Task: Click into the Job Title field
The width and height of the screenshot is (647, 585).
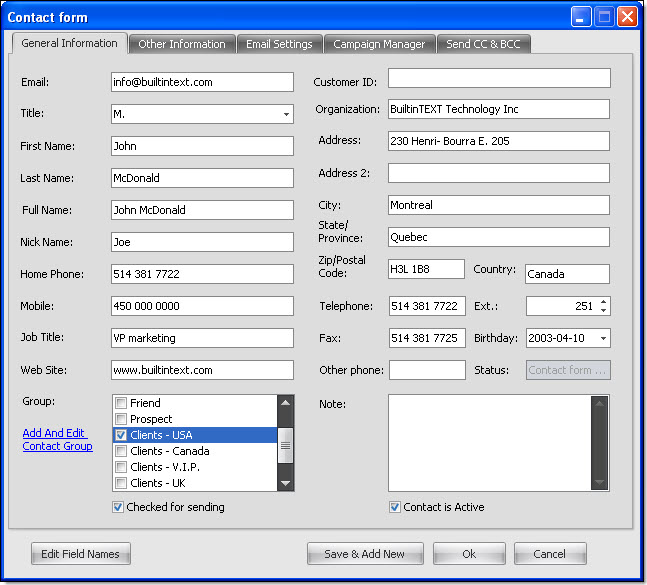Action: (202, 338)
